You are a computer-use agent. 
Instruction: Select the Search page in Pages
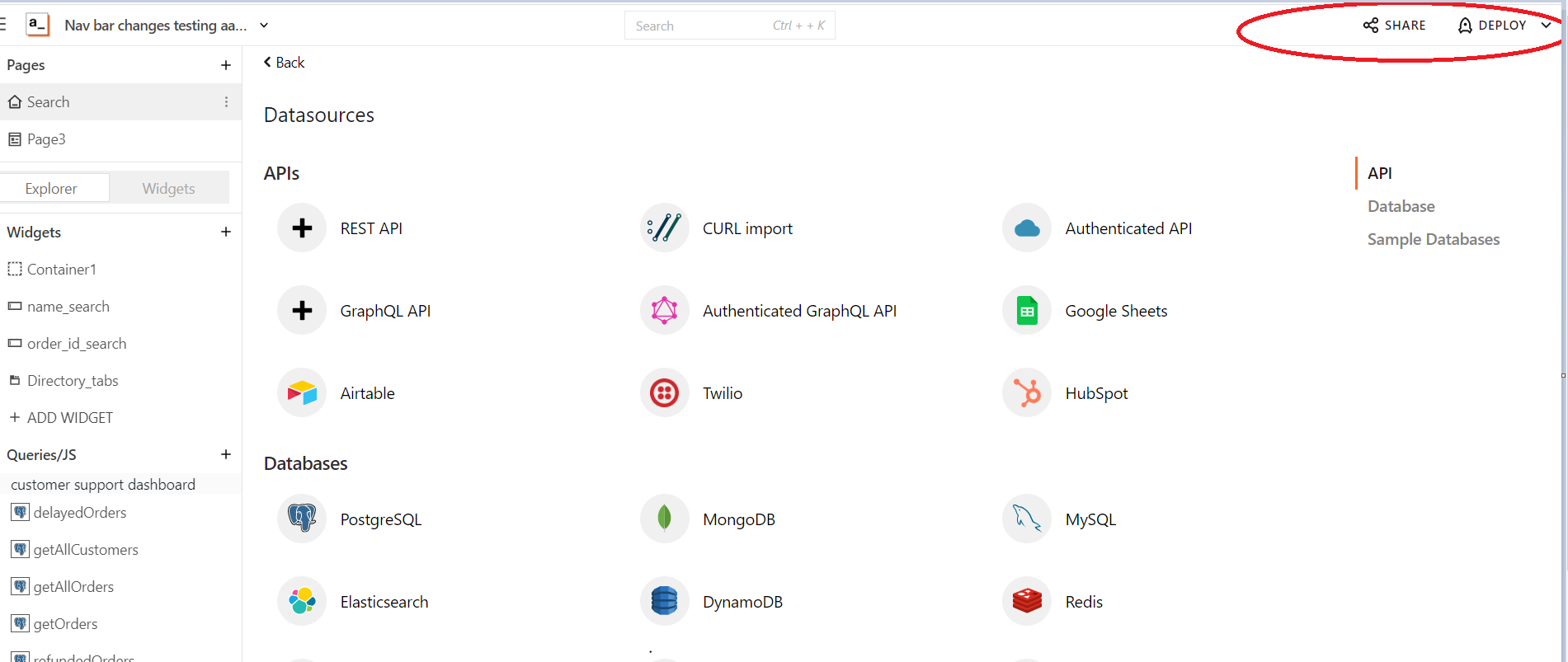pyautogui.click(x=120, y=102)
